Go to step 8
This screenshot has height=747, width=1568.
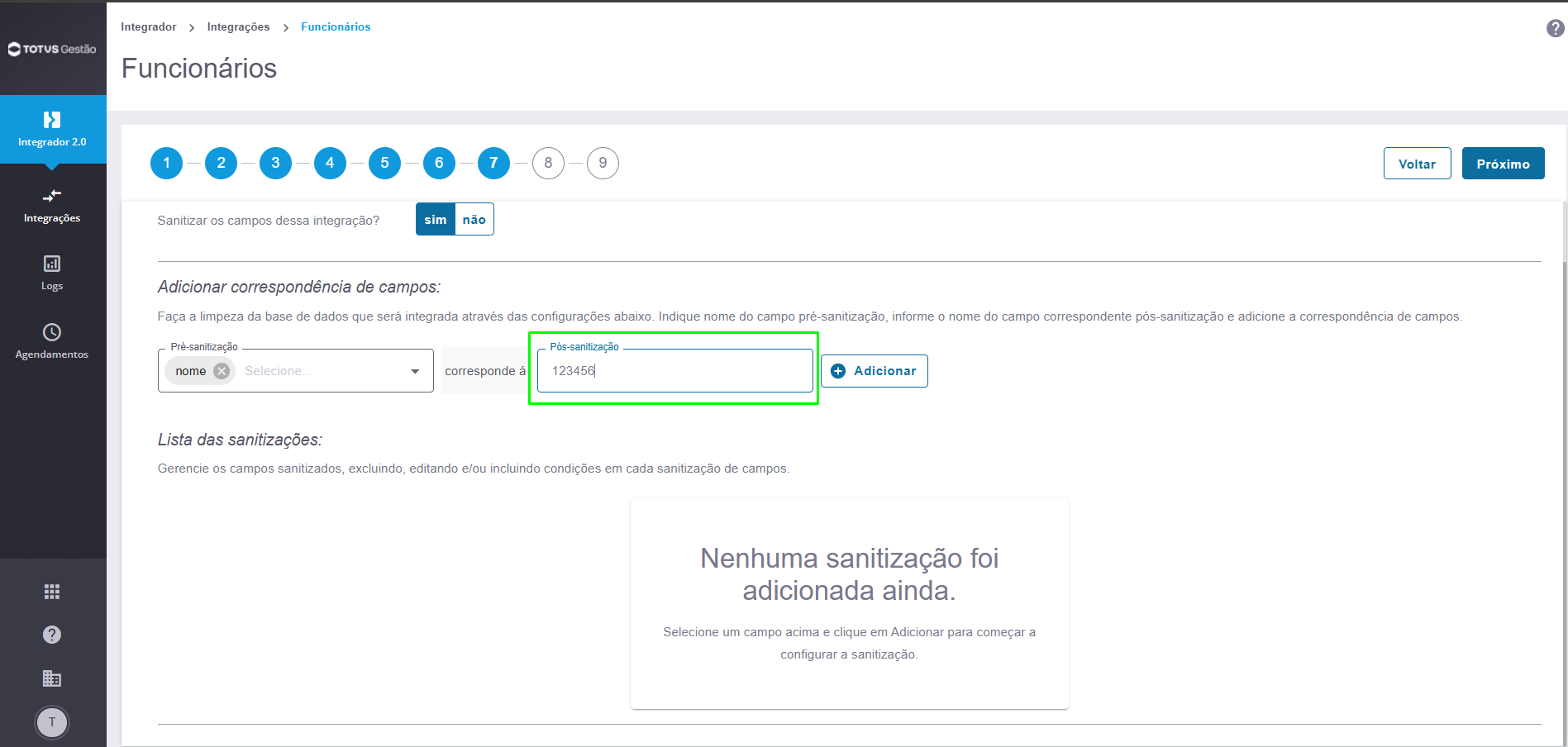549,164
